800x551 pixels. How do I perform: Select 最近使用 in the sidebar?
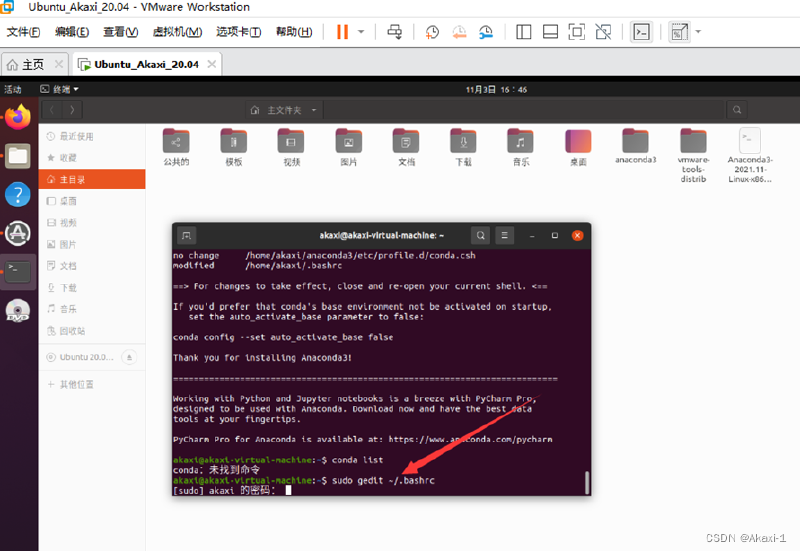pos(92,136)
